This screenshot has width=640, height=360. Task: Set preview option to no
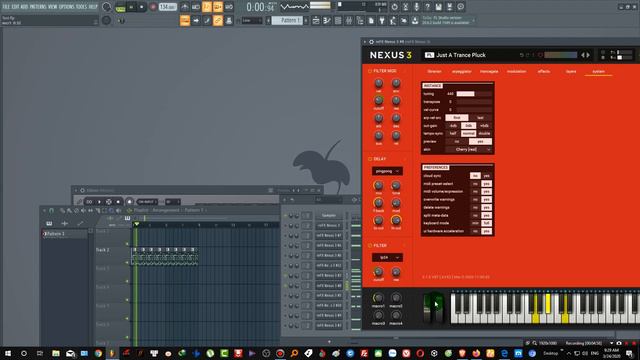pos(457,142)
